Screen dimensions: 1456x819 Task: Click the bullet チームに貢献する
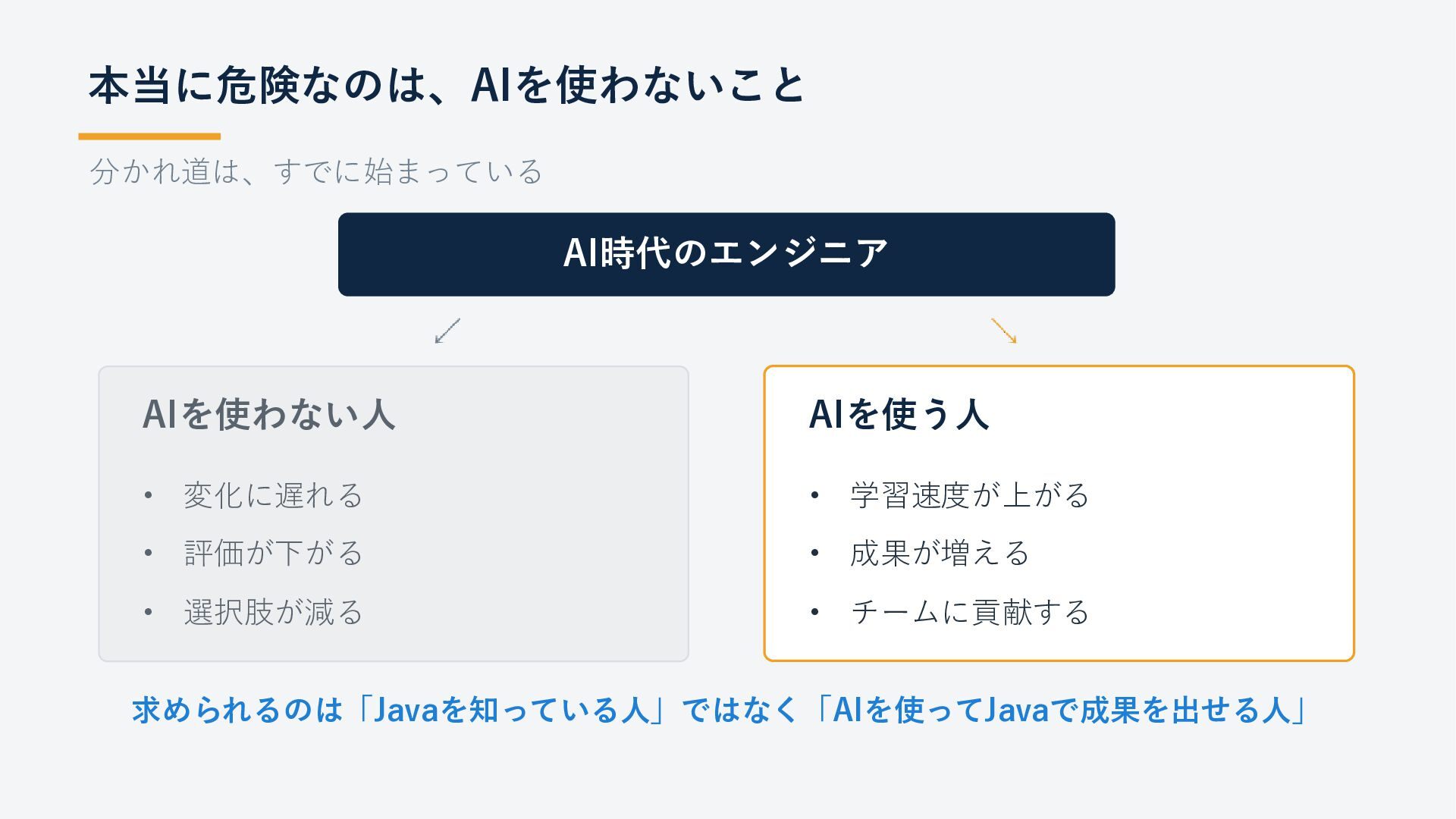(969, 612)
